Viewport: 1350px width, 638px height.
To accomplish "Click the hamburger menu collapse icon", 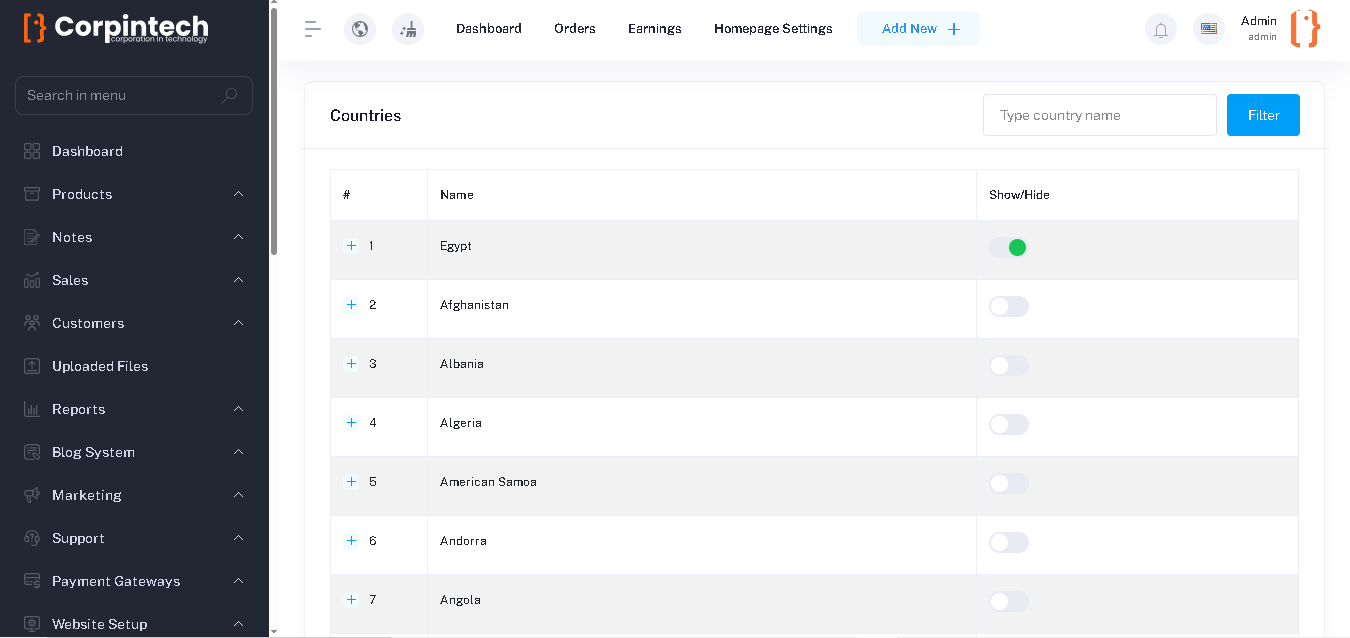I will [x=313, y=29].
